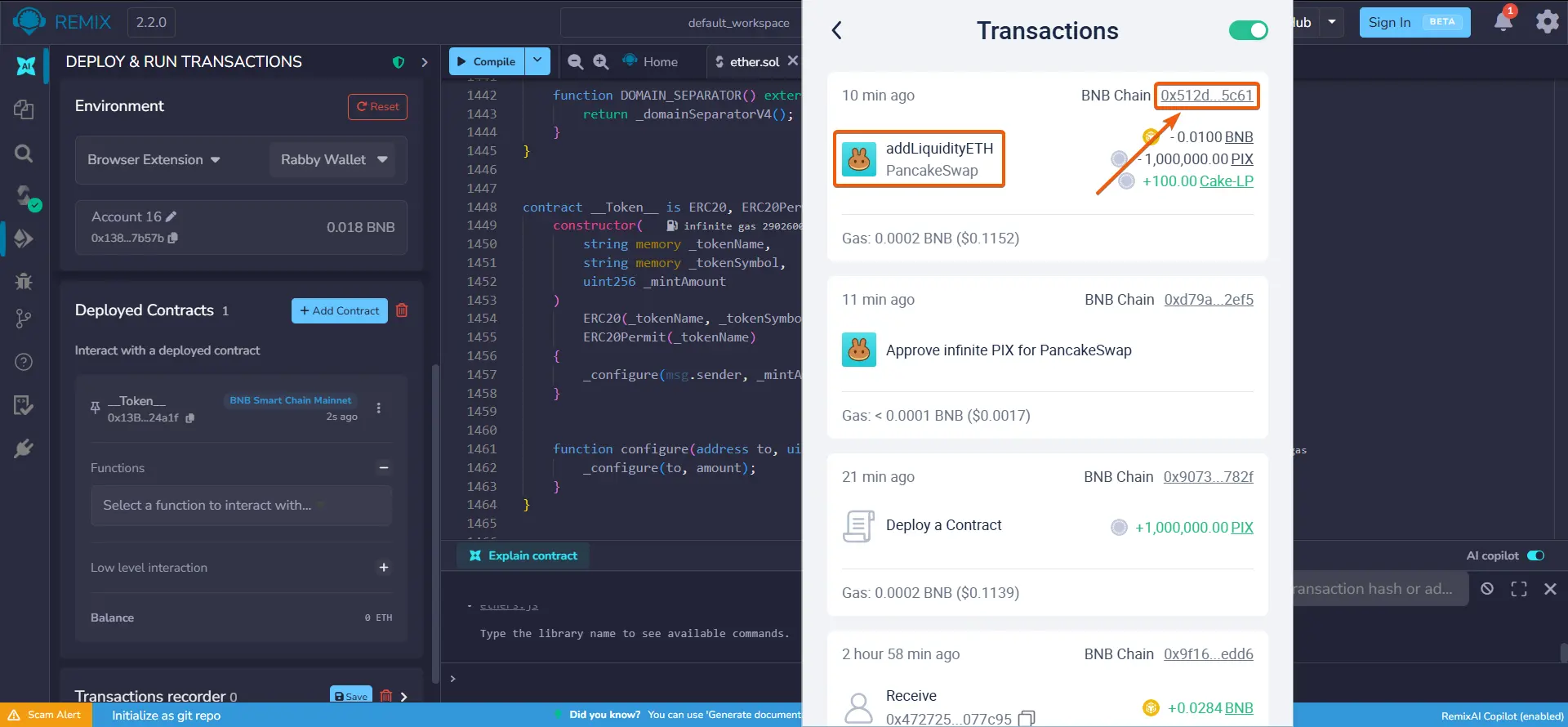This screenshot has height=727, width=1568.
Task: Open transaction hash 0x512d...5c61 link
Action: click(x=1206, y=96)
